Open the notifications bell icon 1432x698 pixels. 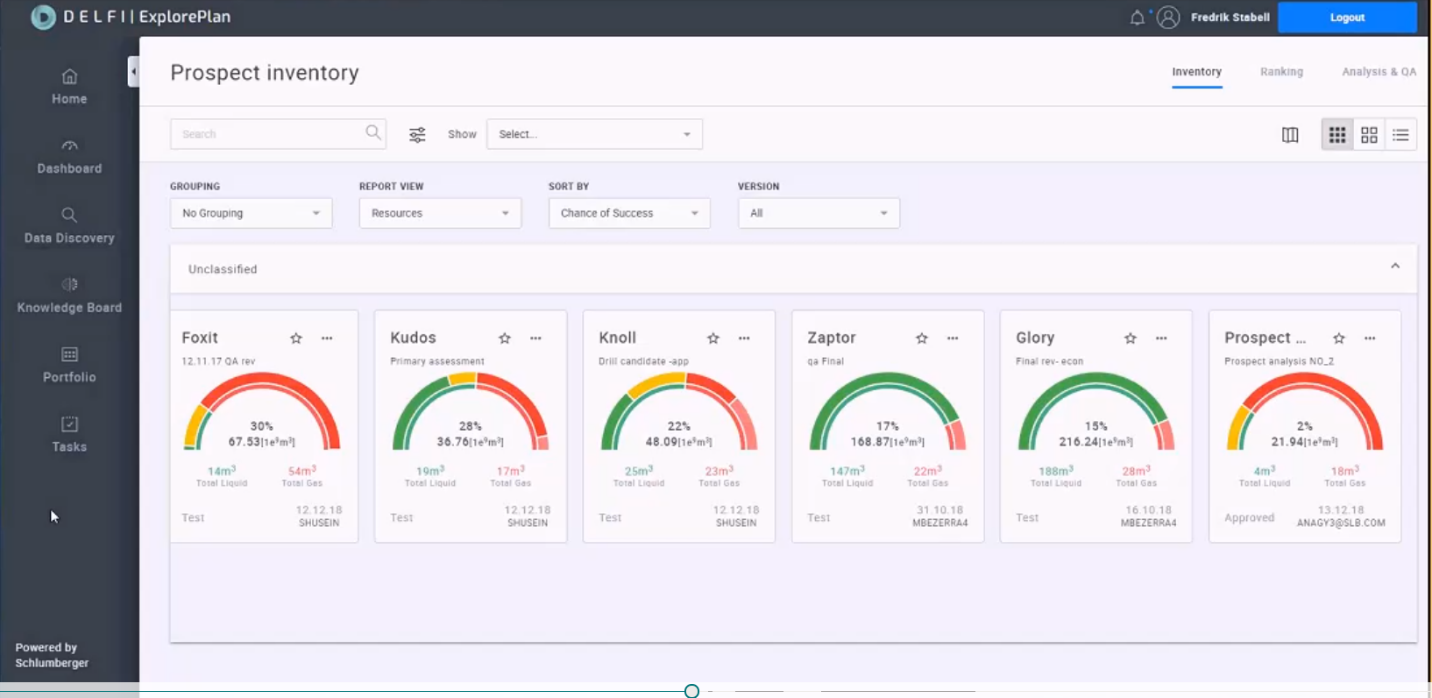1137,18
